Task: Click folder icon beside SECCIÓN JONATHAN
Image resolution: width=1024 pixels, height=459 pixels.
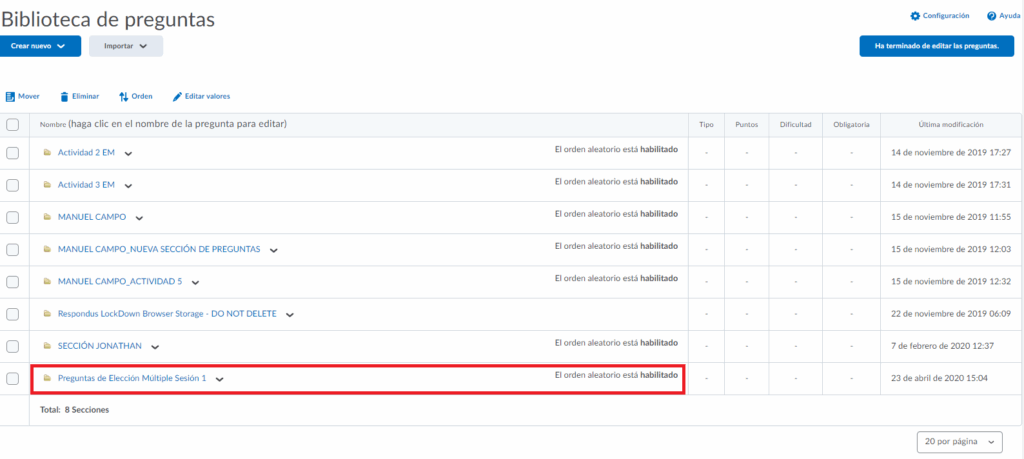Action: pyautogui.click(x=47, y=346)
